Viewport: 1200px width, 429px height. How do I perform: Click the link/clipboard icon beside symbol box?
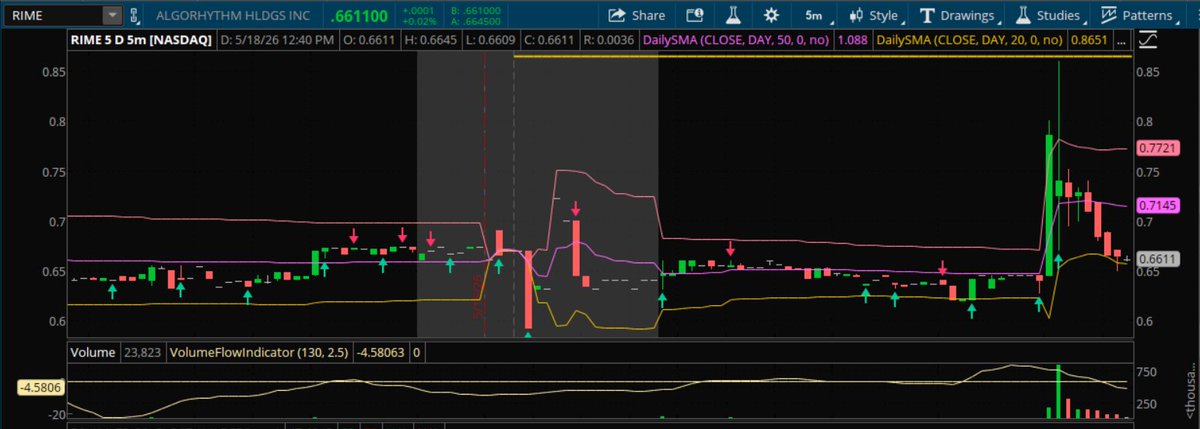click(137, 16)
